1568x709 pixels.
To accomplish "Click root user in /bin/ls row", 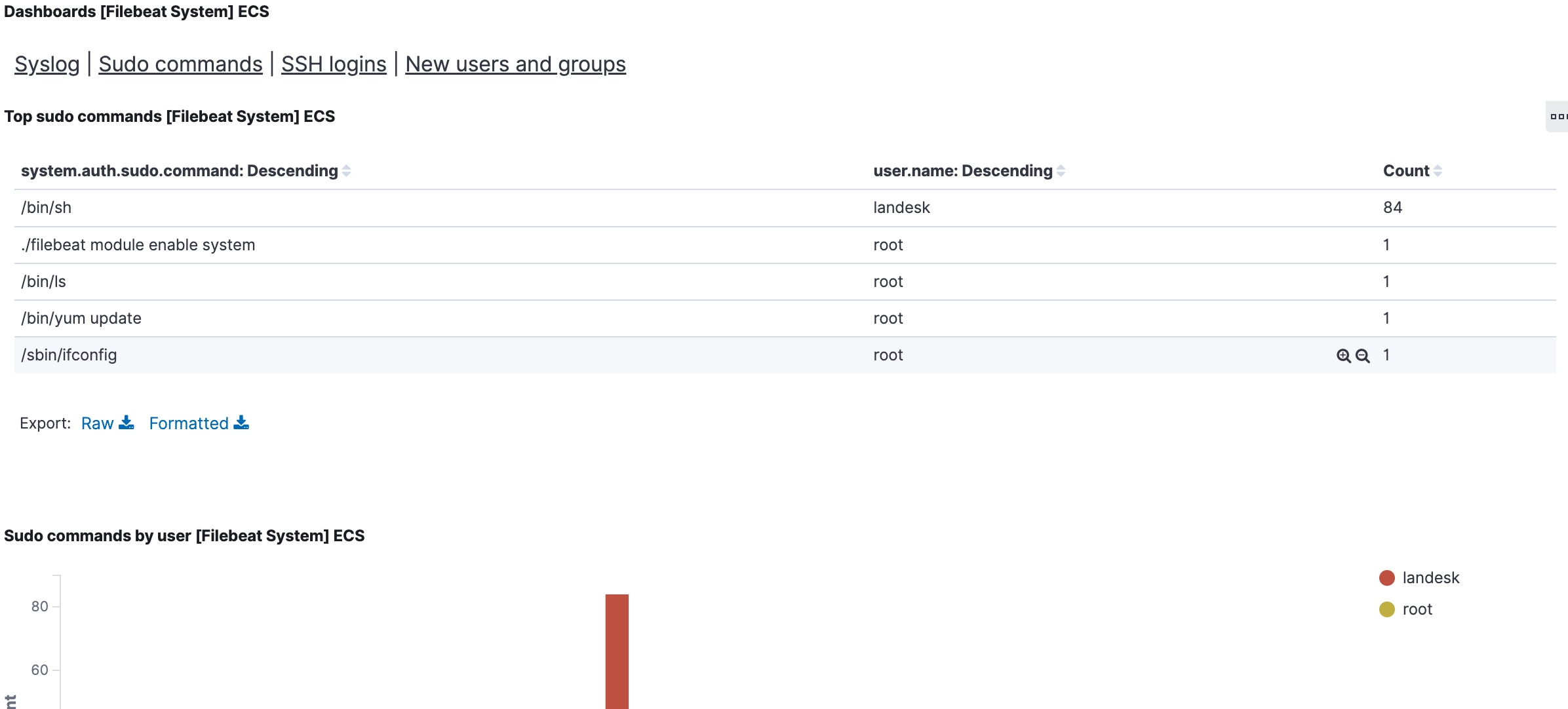I will (x=888, y=282).
